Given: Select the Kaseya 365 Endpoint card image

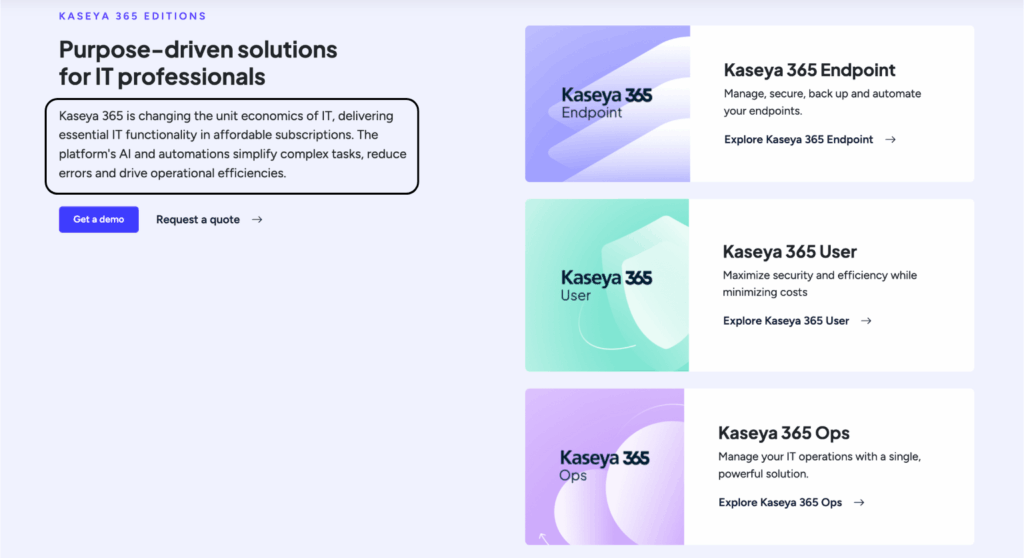Looking at the screenshot, I should point(607,104).
